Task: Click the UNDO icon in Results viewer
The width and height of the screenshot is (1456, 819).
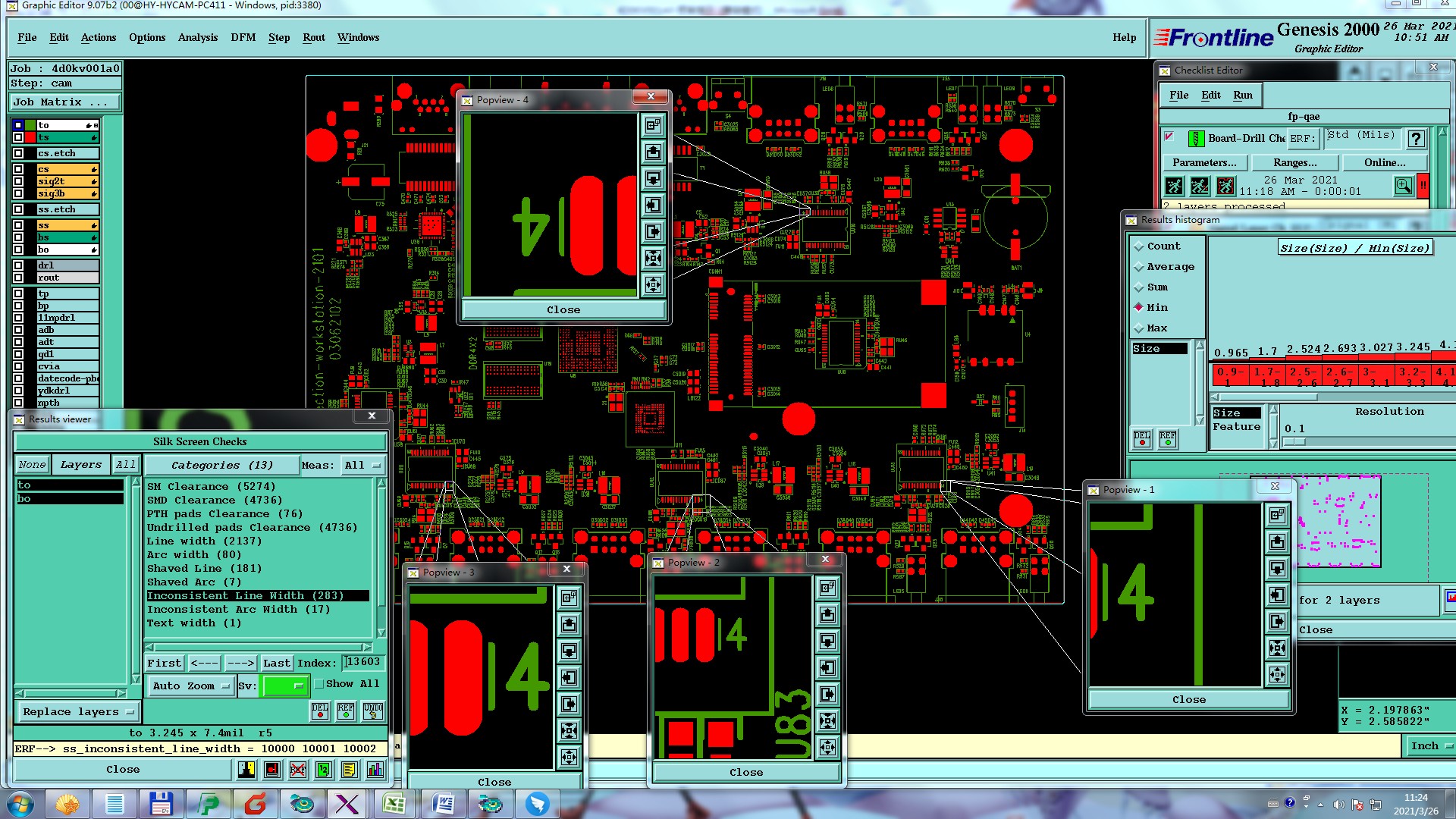Action: 373,711
